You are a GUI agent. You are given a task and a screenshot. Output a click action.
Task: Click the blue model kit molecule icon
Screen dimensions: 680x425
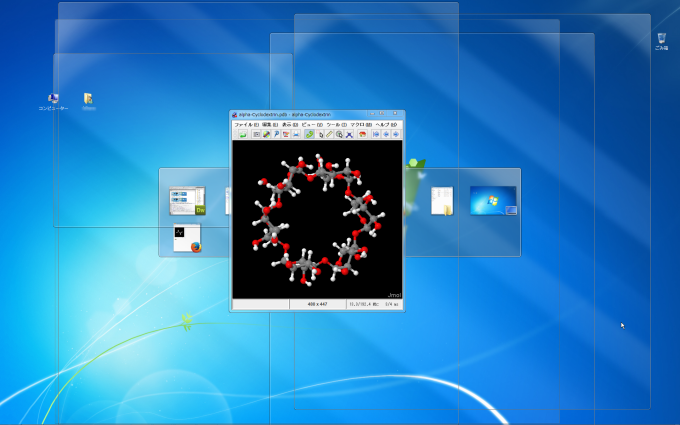click(350, 134)
